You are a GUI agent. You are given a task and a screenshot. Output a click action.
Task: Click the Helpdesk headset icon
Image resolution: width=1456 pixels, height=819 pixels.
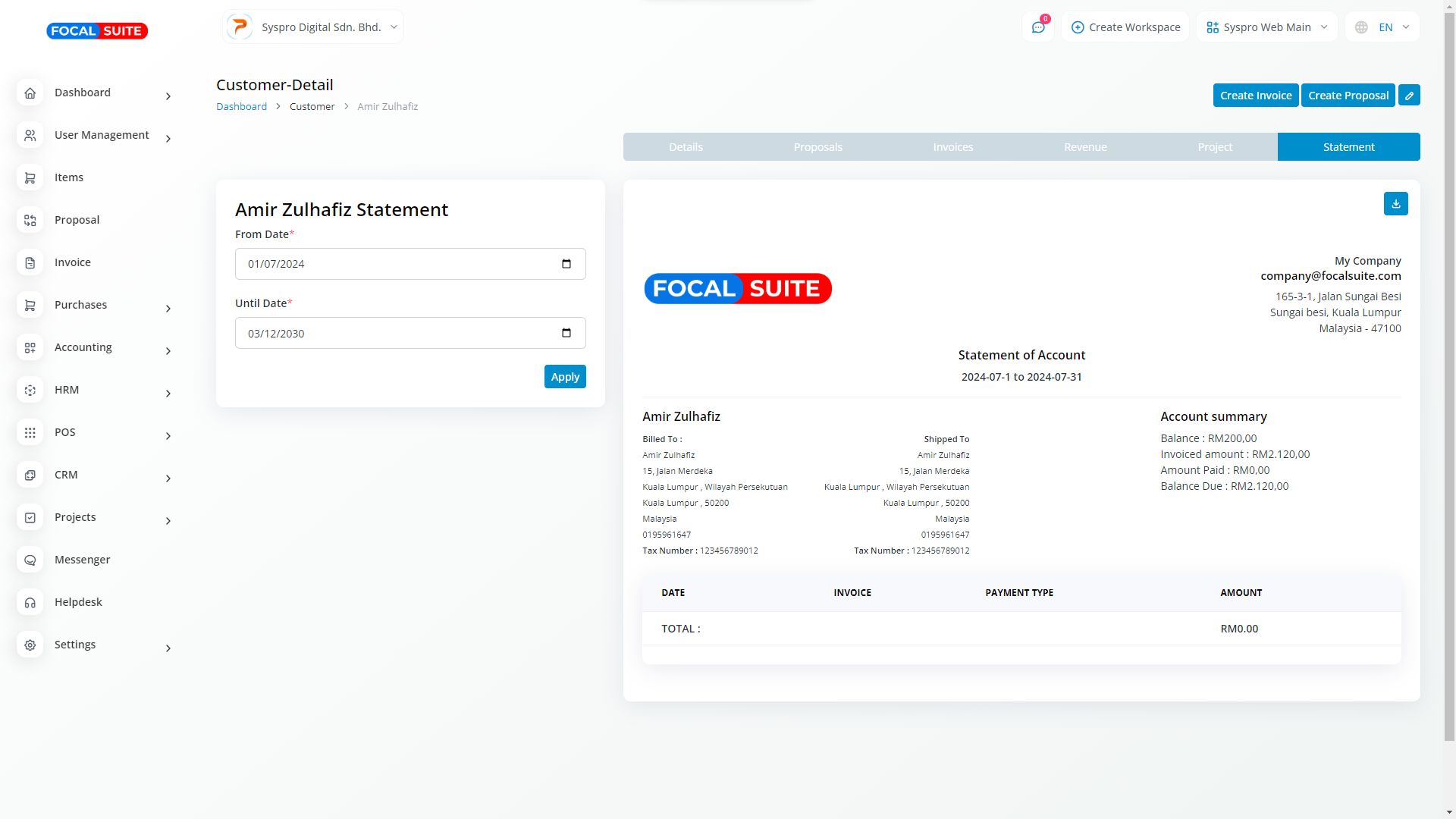(30, 603)
